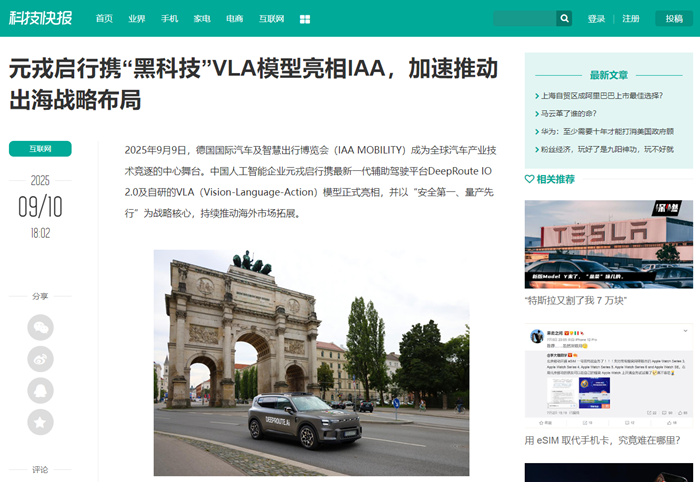Open the 互联网 navigation item
The width and height of the screenshot is (700, 482).
271,18
